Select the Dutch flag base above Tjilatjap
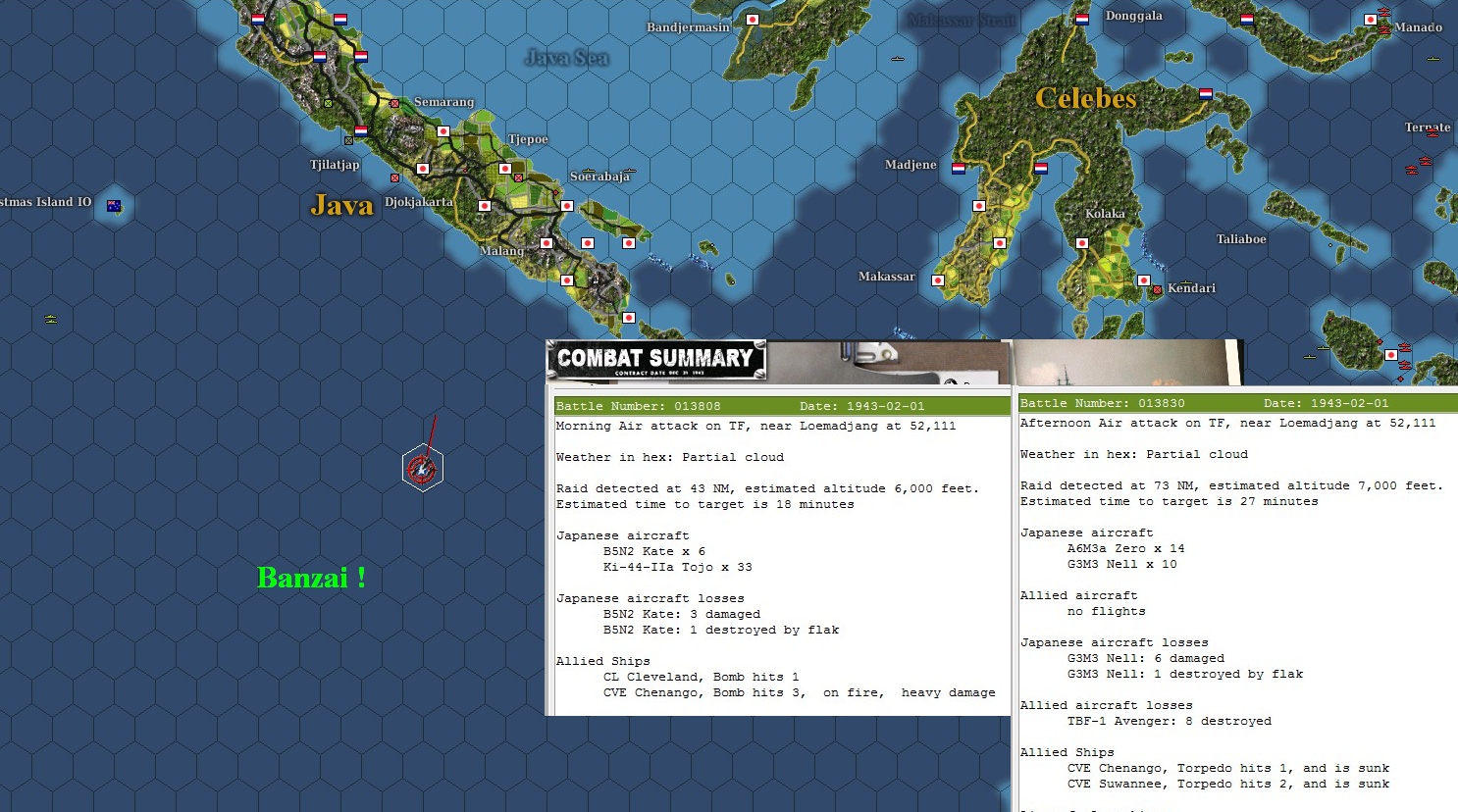Screen dimensions: 1458x812 point(361,130)
